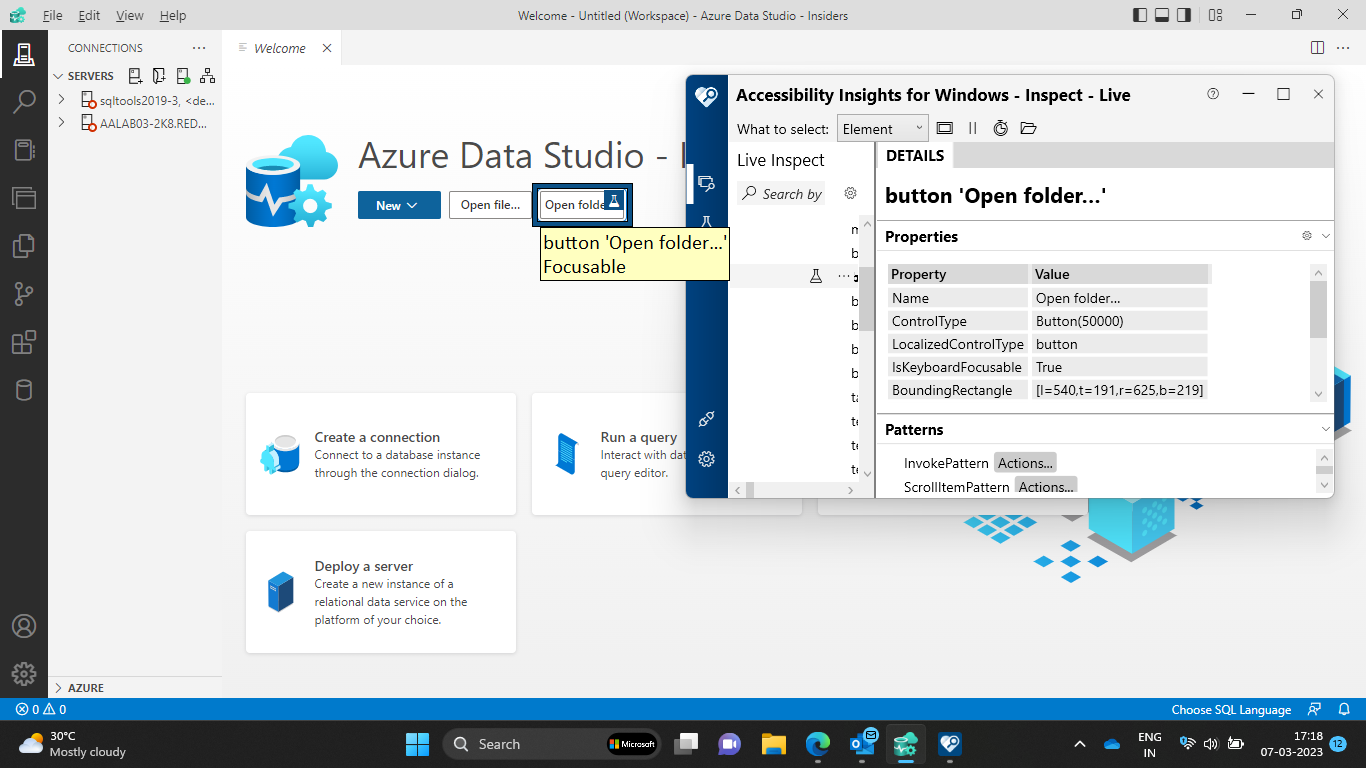Start the timed event recording in Accessibility Insights
Image resolution: width=1366 pixels, height=768 pixels.
coord(1000,128)
